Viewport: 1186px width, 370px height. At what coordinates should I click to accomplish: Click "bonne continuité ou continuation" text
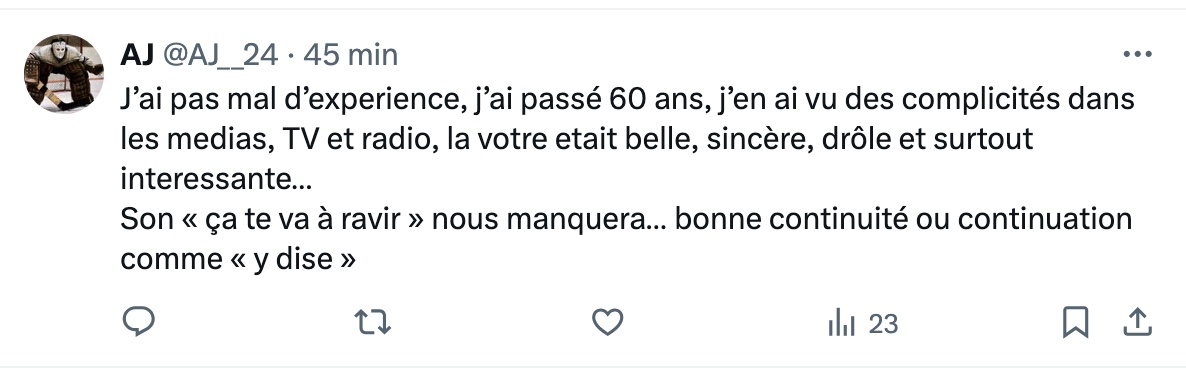coord(903,219)
